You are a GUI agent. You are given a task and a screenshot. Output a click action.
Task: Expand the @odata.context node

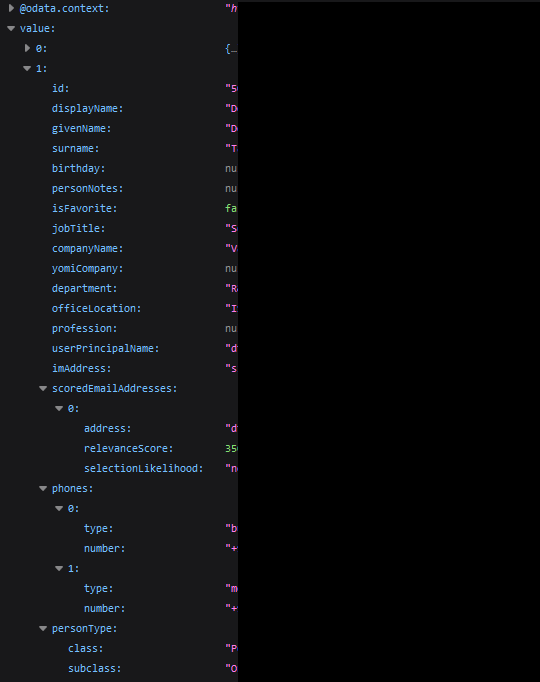click(11, 8)
